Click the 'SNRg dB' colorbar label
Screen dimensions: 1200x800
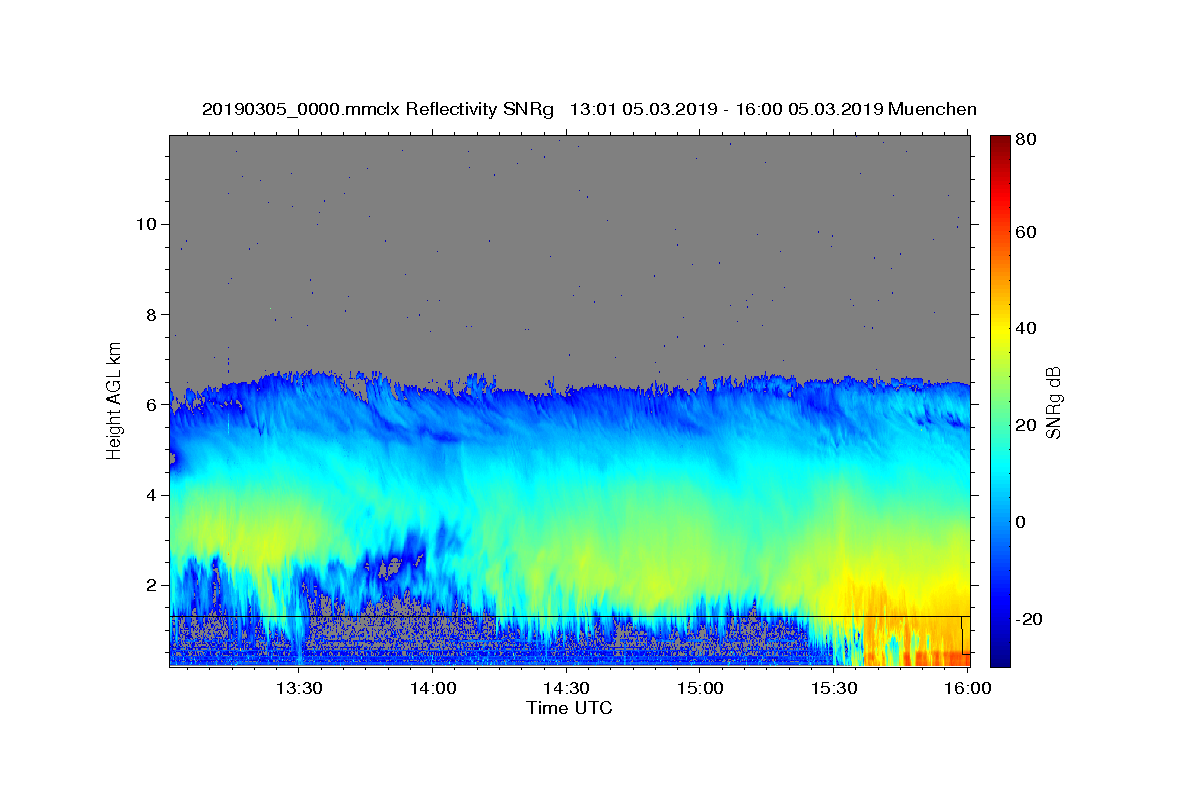[x=1052, y=402]
